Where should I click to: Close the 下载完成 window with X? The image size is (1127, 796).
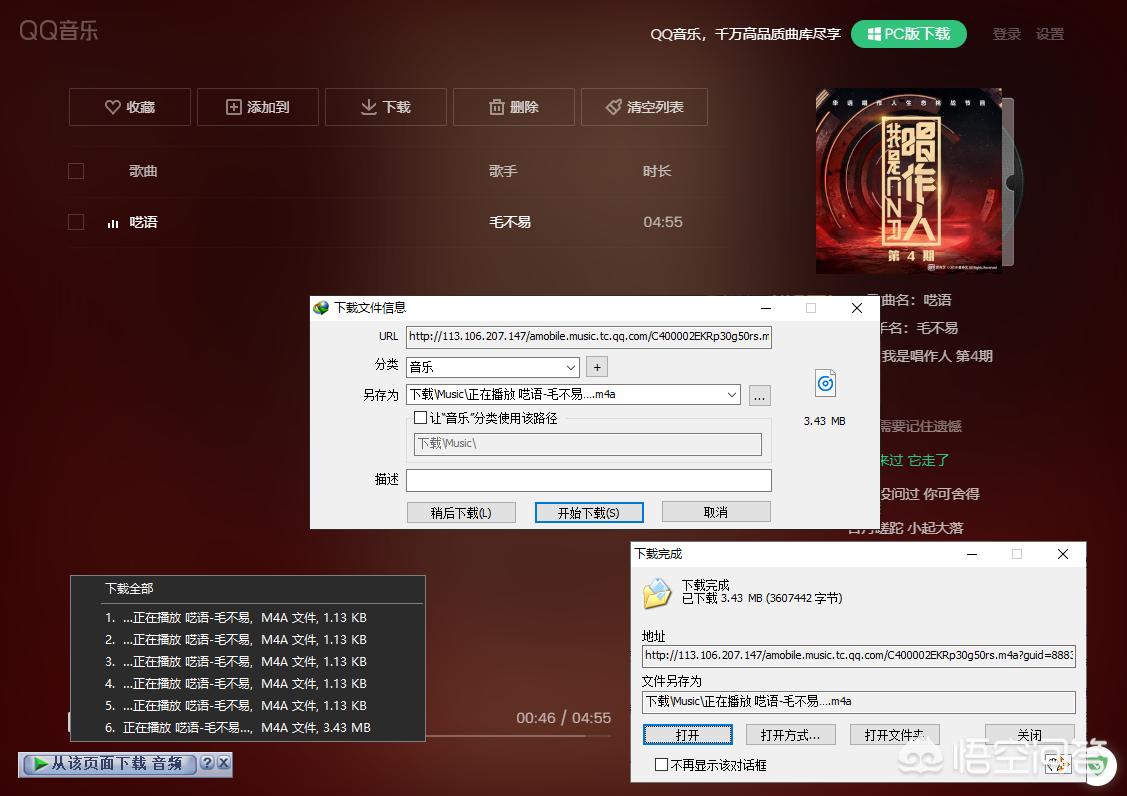(x=1063, y=554)
